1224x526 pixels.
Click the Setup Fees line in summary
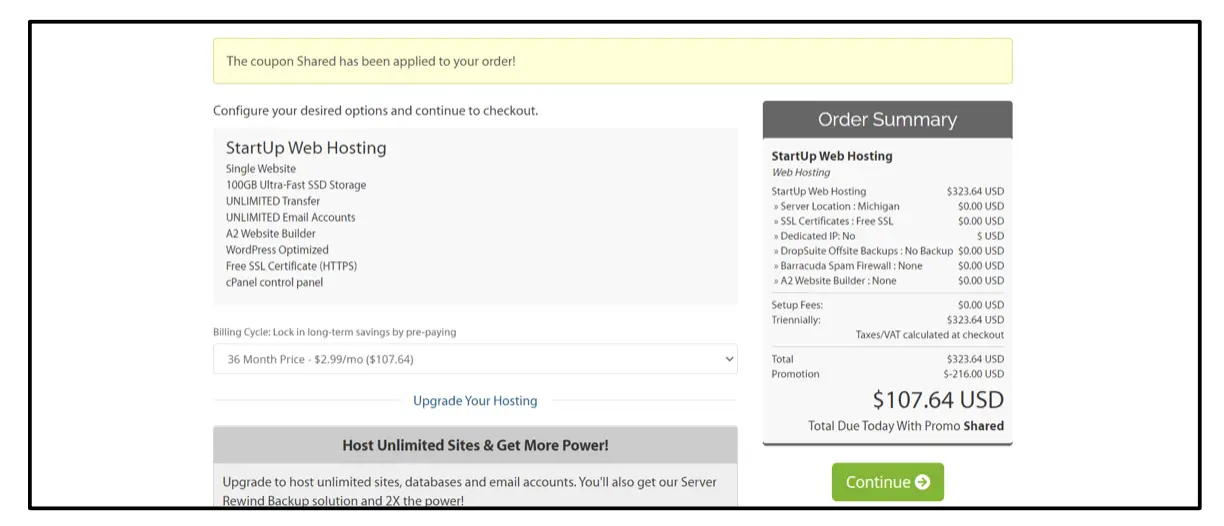coord(799,305)
